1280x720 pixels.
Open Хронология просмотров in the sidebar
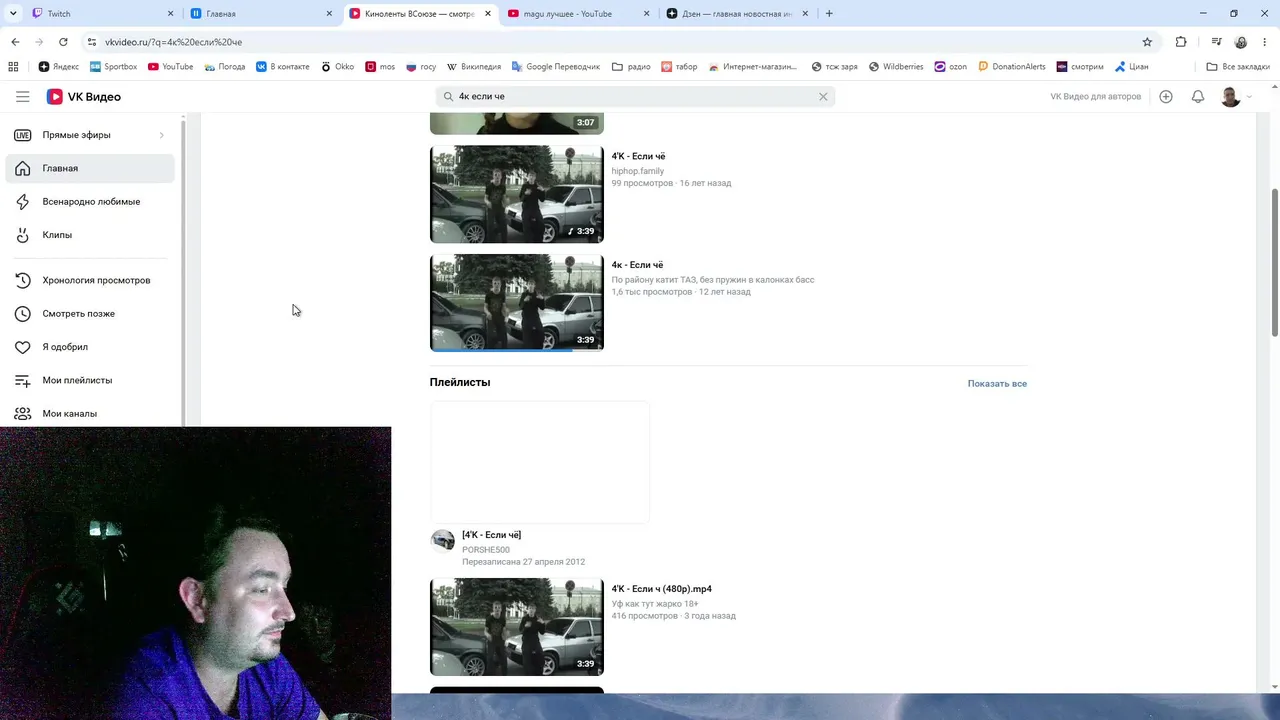tap(90, 280)
